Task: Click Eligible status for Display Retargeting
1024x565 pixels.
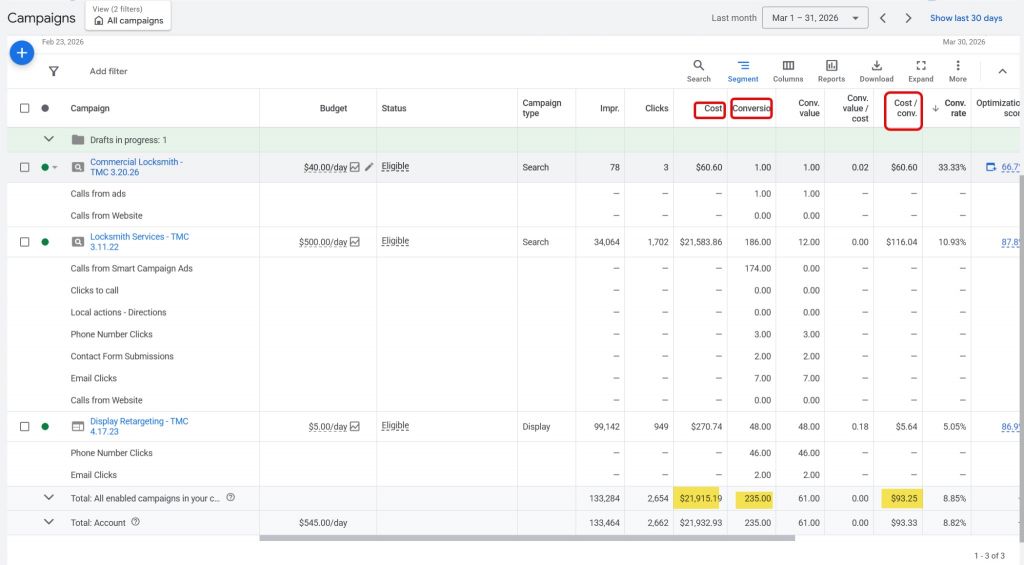Action: click(x=395, y=426)
